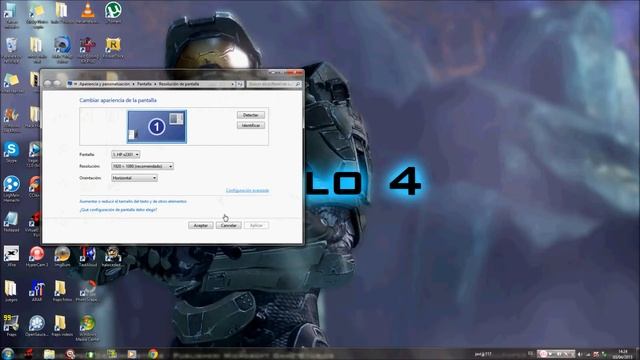Open the Windows Start menu orb

tap(8, 353)
